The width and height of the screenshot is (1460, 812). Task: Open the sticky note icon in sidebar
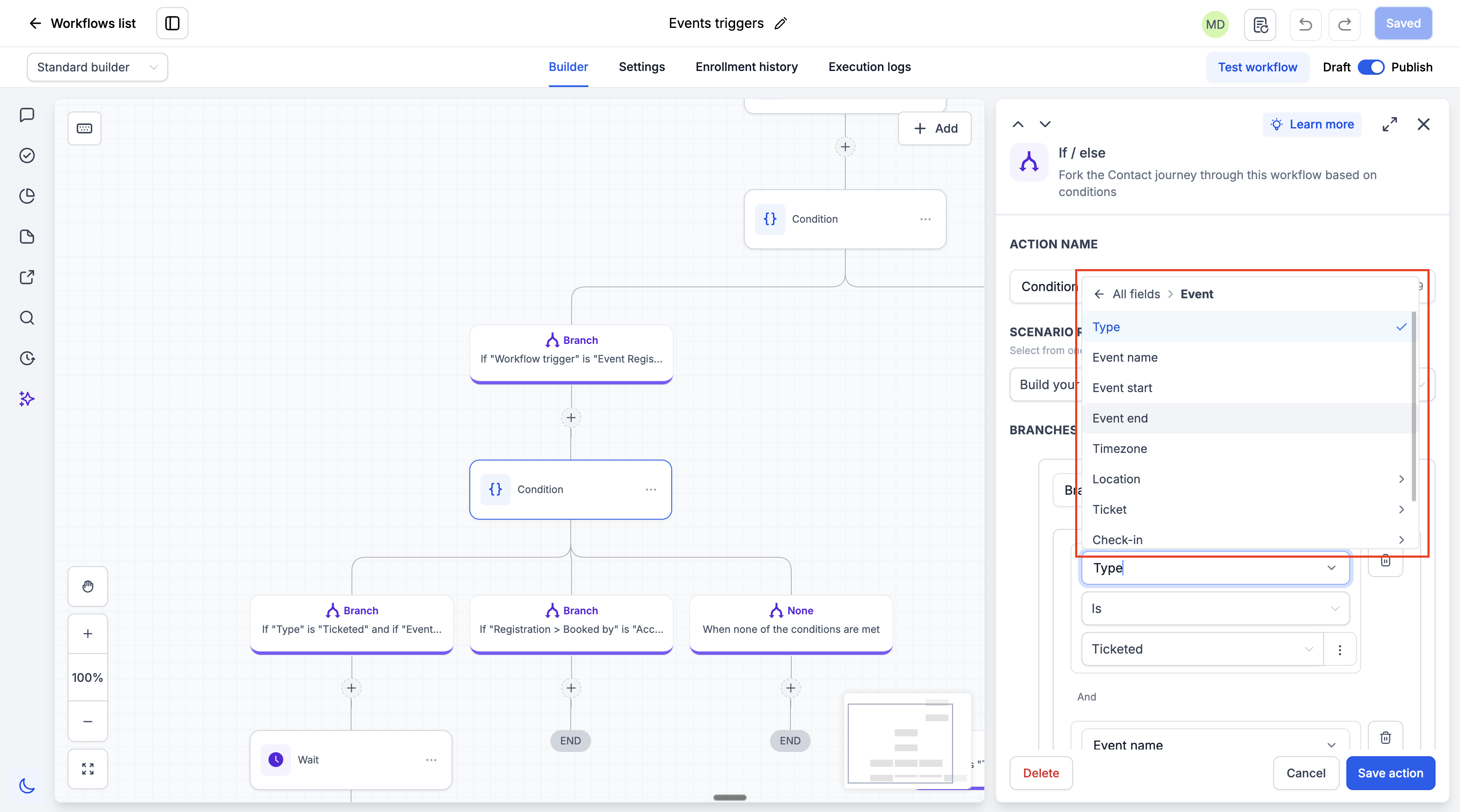tap(27, 237)
